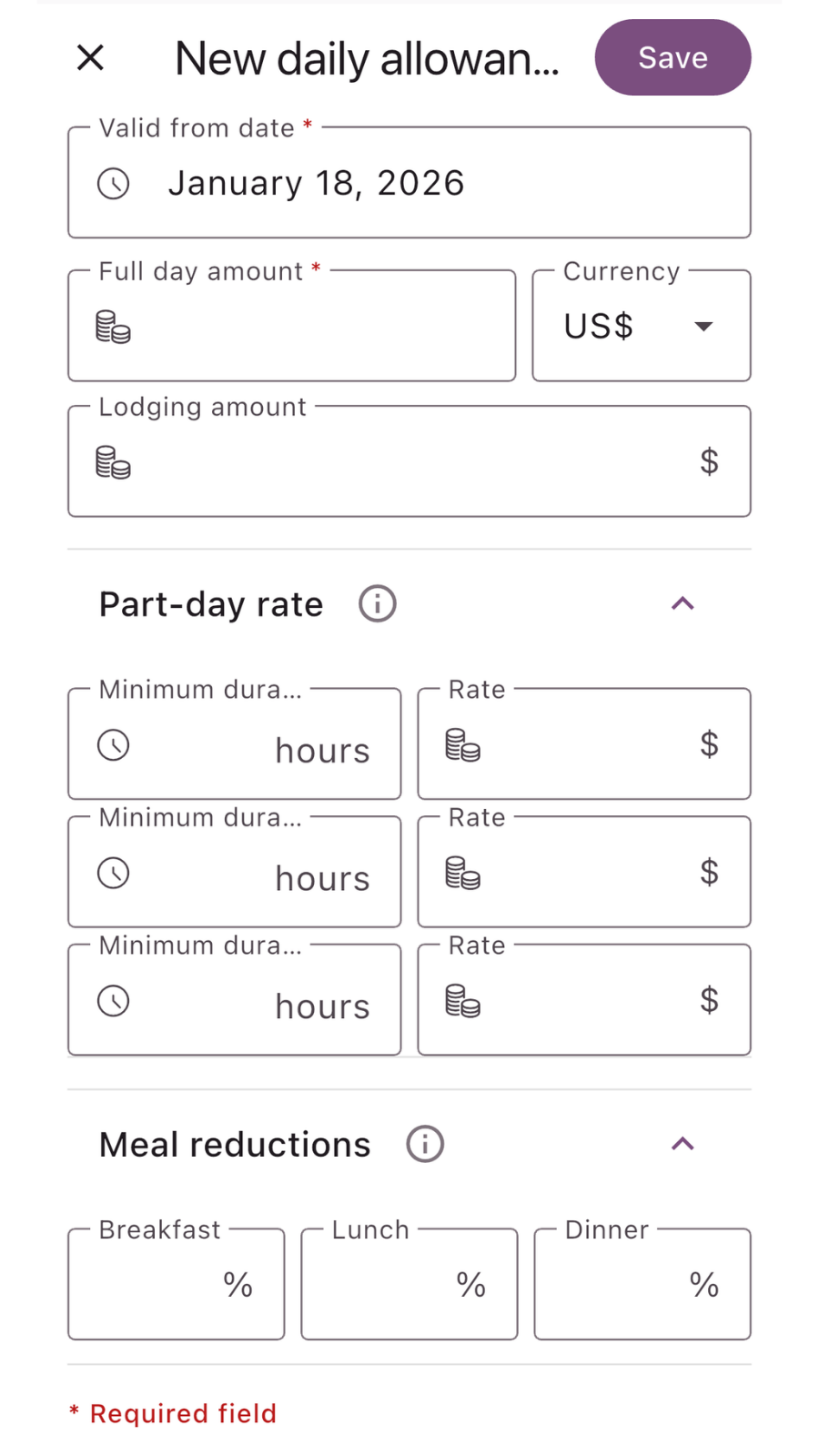Open the Currency dropdown
The image size is (819, 1456).
[x=641, y=326]
